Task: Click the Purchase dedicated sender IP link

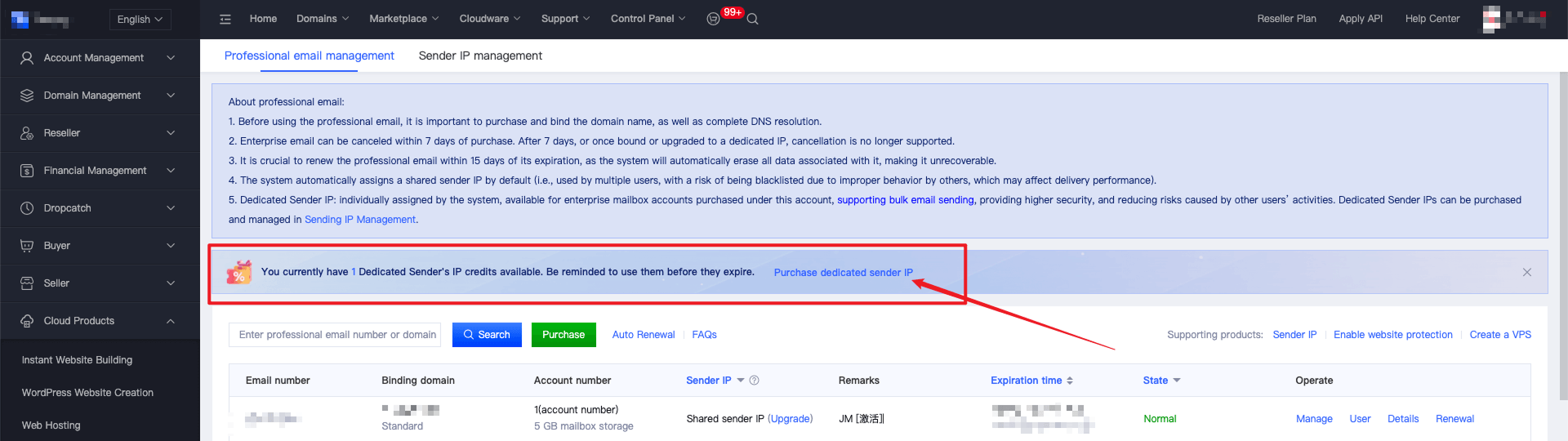Action: point(843,273)
